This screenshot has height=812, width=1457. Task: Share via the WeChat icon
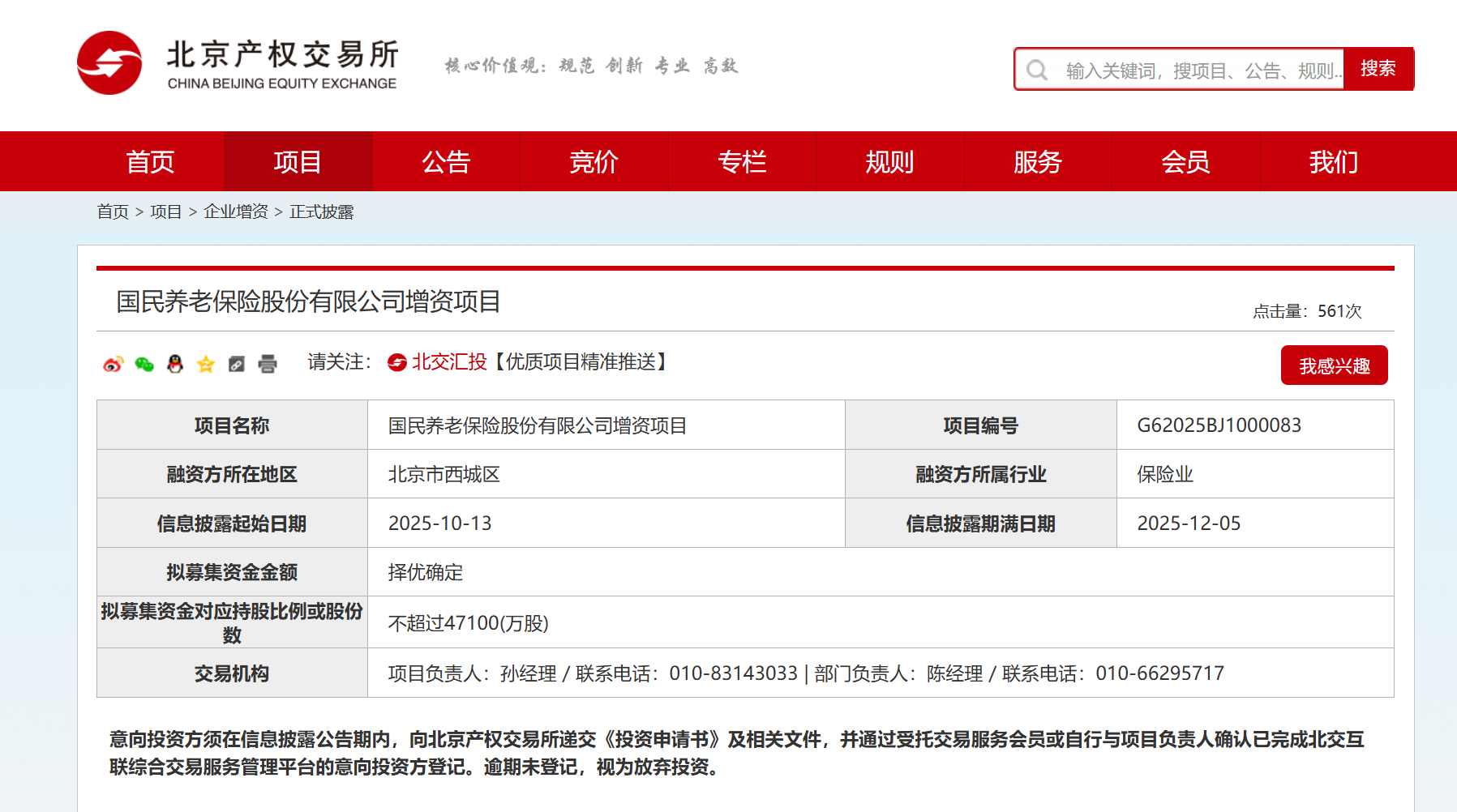point(144,365)
